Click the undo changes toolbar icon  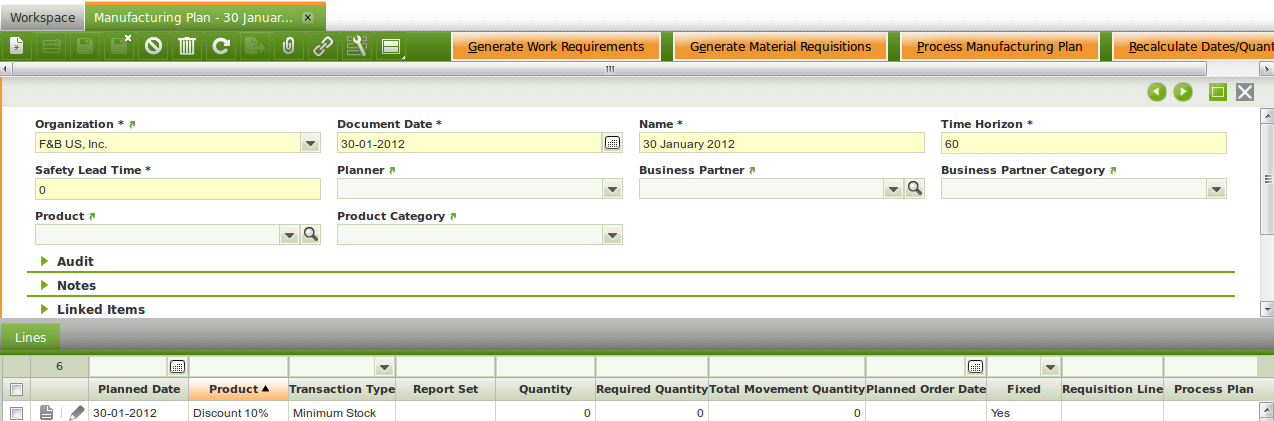click(x=153, y=46)
